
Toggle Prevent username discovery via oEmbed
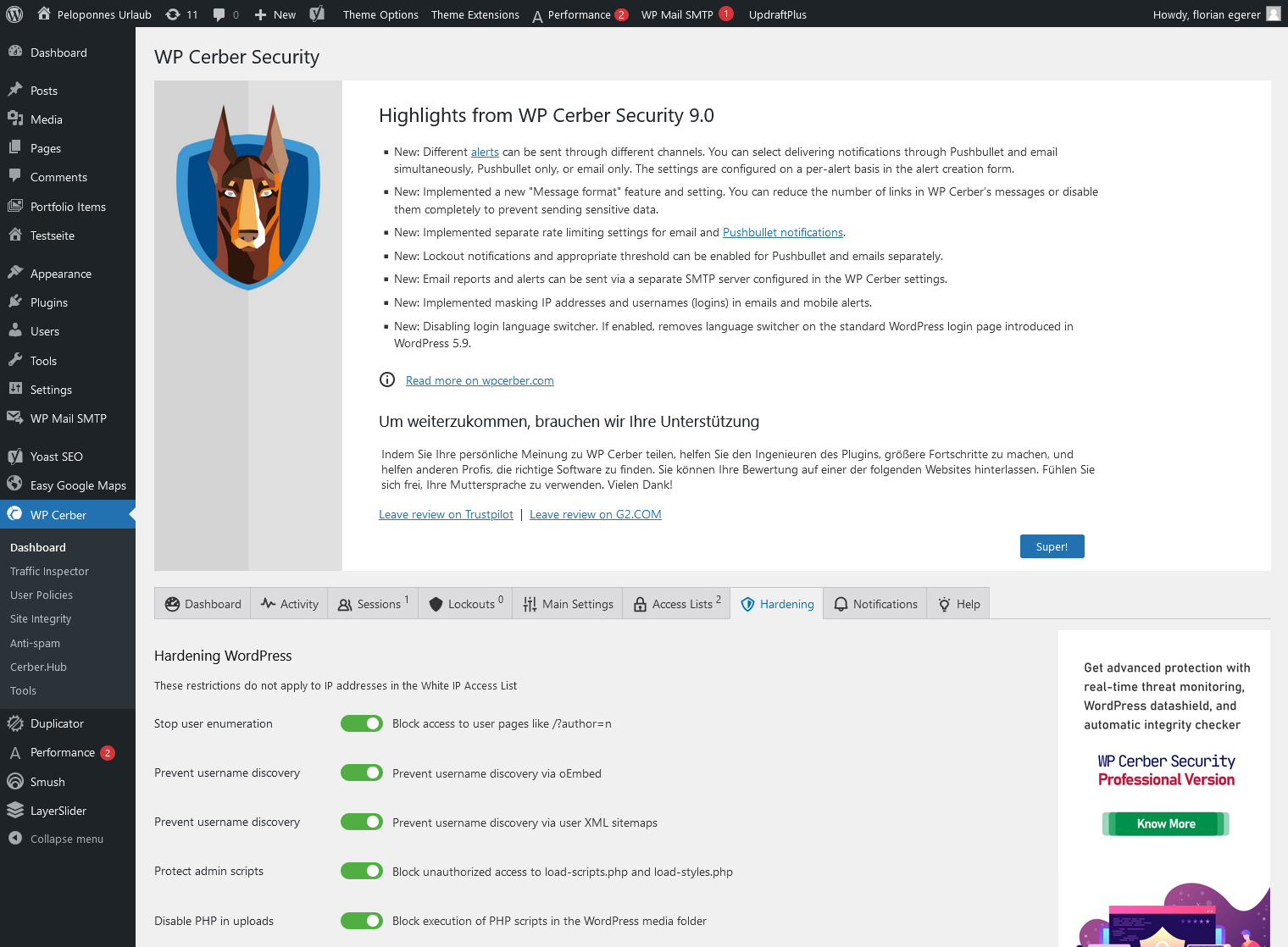(362, 773)
